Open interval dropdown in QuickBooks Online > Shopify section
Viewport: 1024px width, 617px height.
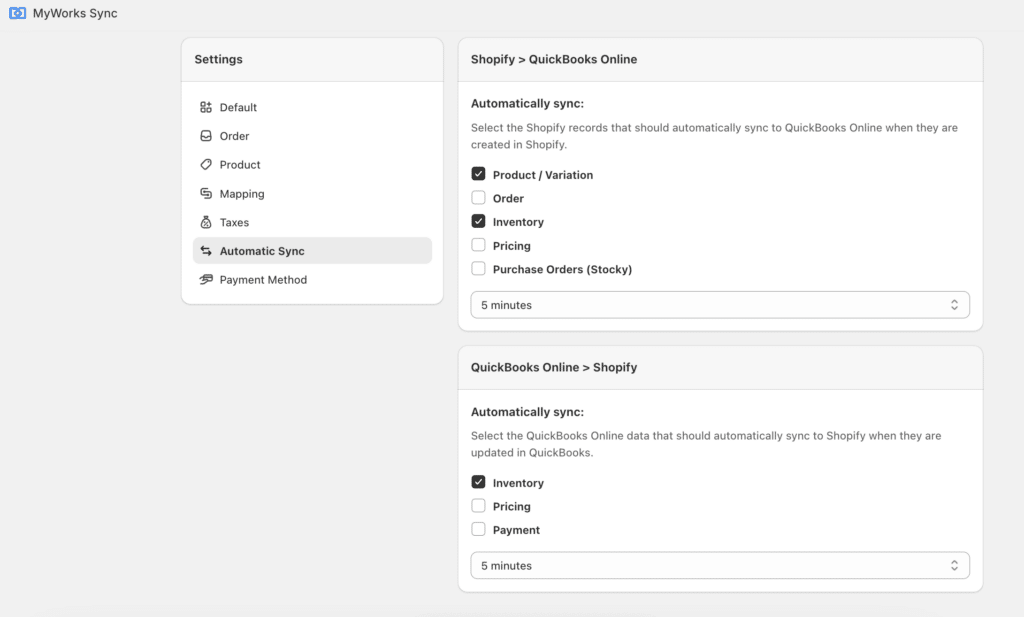[x=720, y=565]
